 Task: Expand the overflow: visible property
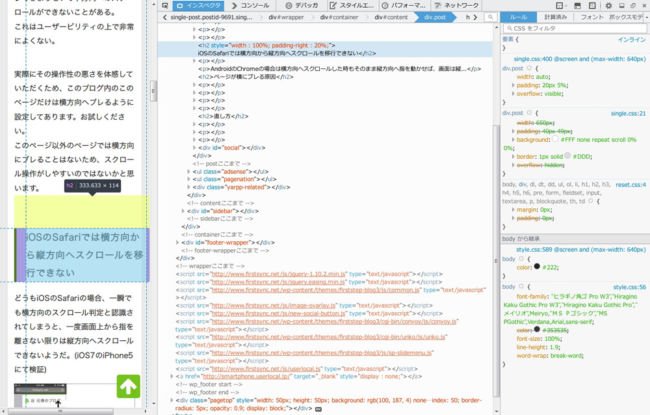pyautogui.click(x=513, y=94)
